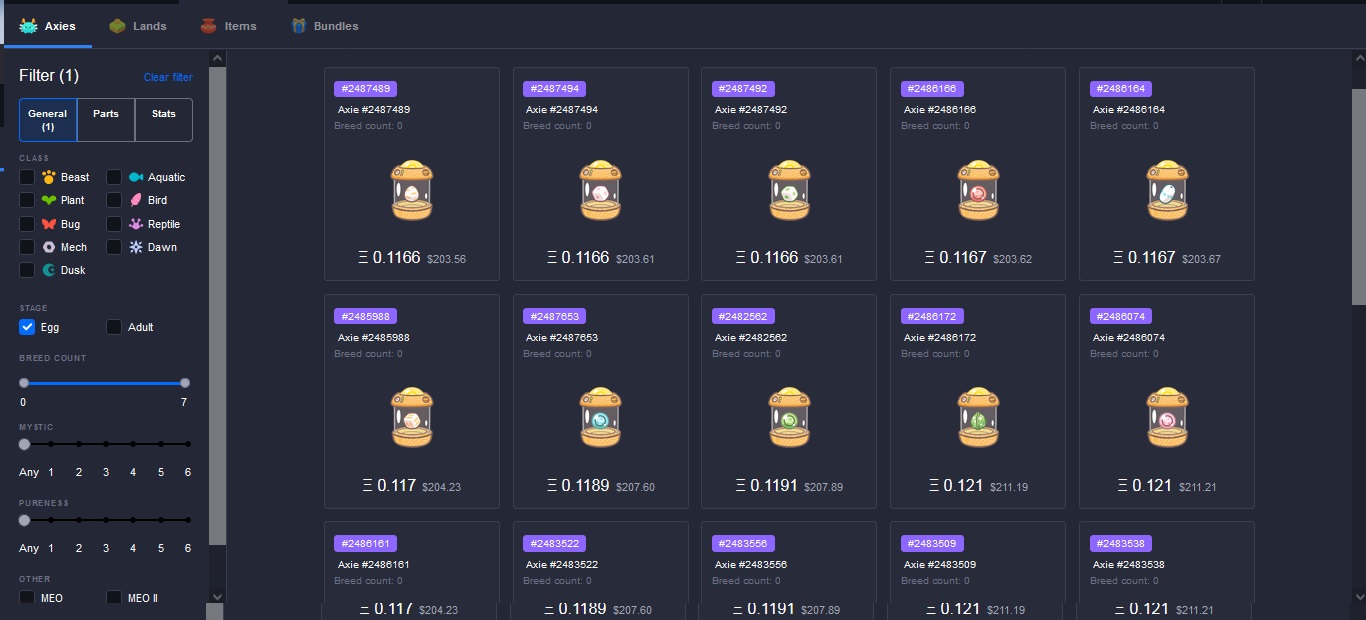Click the filter panel vertical scrollbar
Screen dimensions: 1366x620
pyautogui.click(x=217, y=307)
